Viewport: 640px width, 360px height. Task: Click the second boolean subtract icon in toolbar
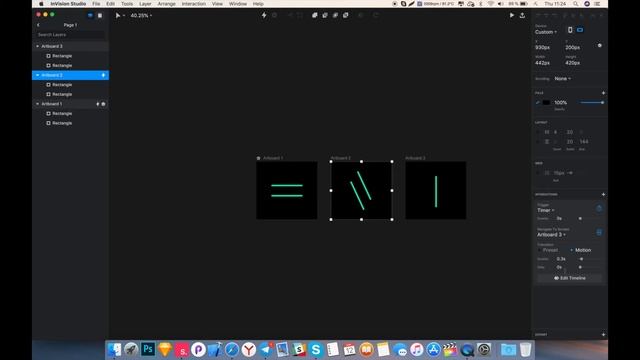(325, 16)
